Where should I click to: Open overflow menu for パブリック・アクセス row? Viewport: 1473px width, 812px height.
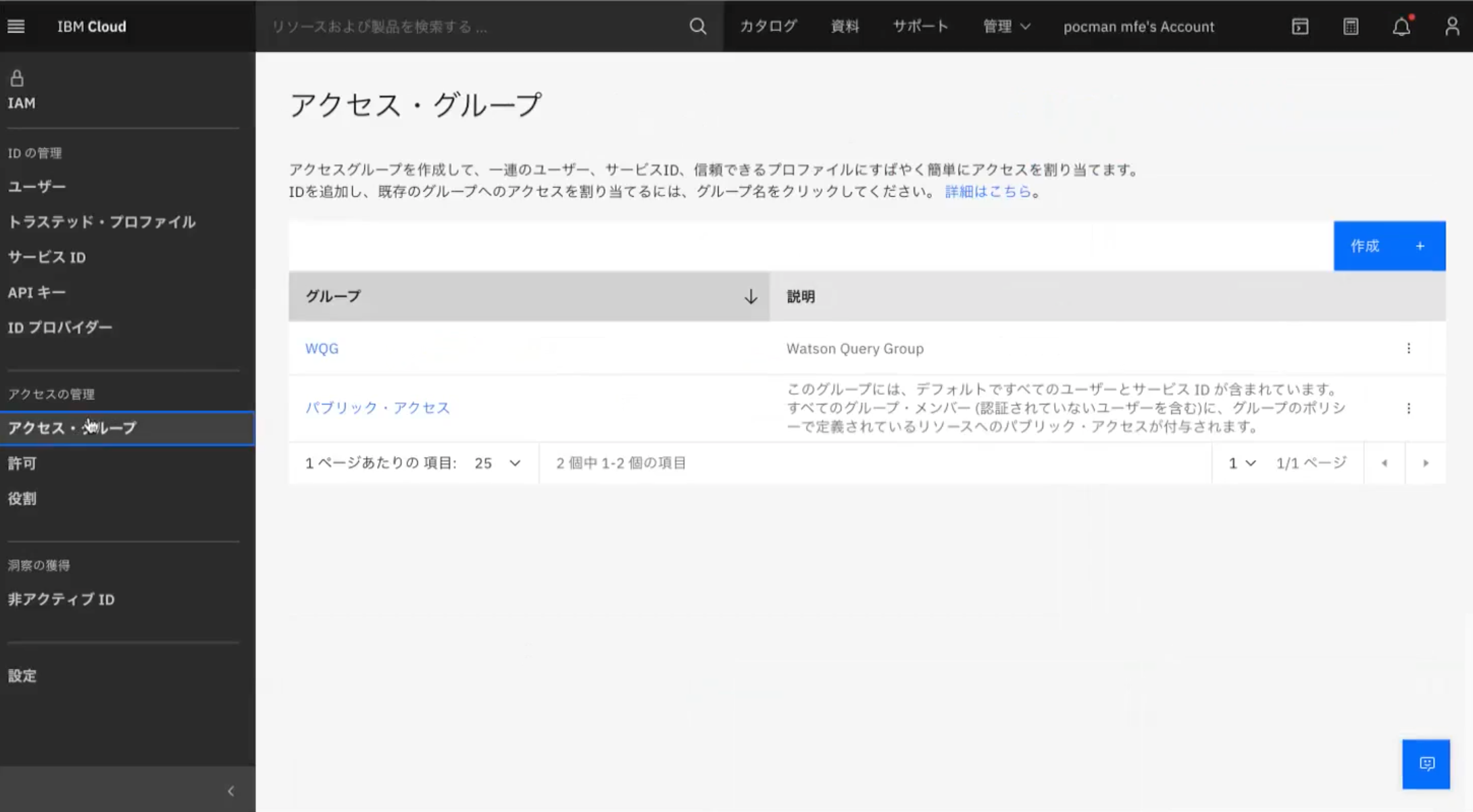tap(1408, 408)
